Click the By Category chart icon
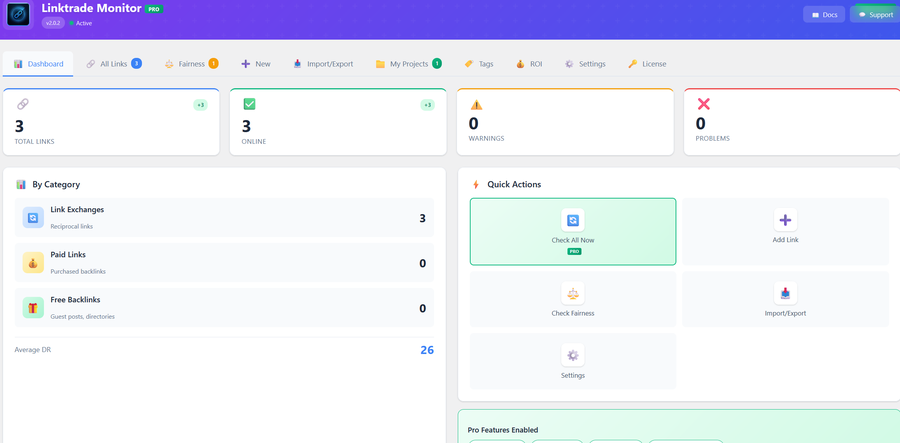Screen dimensions: 900x443 tap(21, 185)
